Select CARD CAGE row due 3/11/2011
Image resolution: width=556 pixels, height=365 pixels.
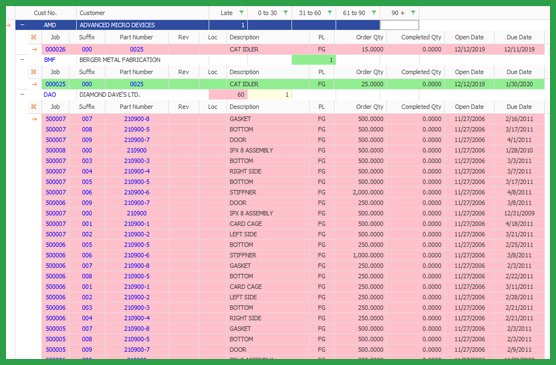(293, 287)
